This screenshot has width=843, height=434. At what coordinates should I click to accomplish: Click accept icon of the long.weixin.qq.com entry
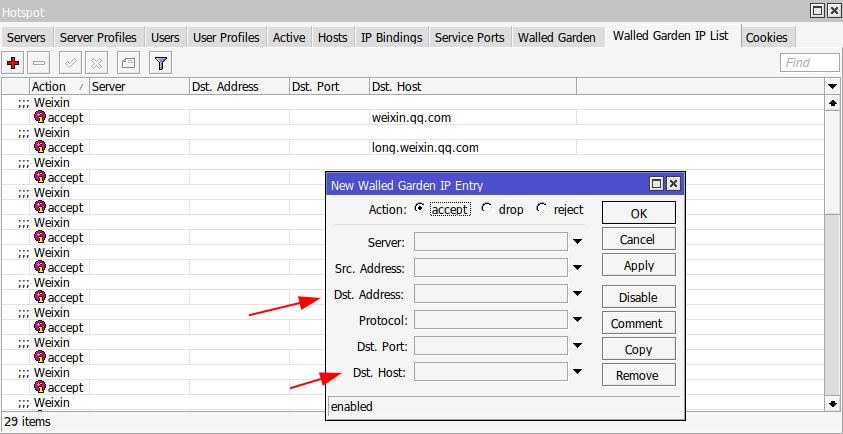[x=40, y=147]
